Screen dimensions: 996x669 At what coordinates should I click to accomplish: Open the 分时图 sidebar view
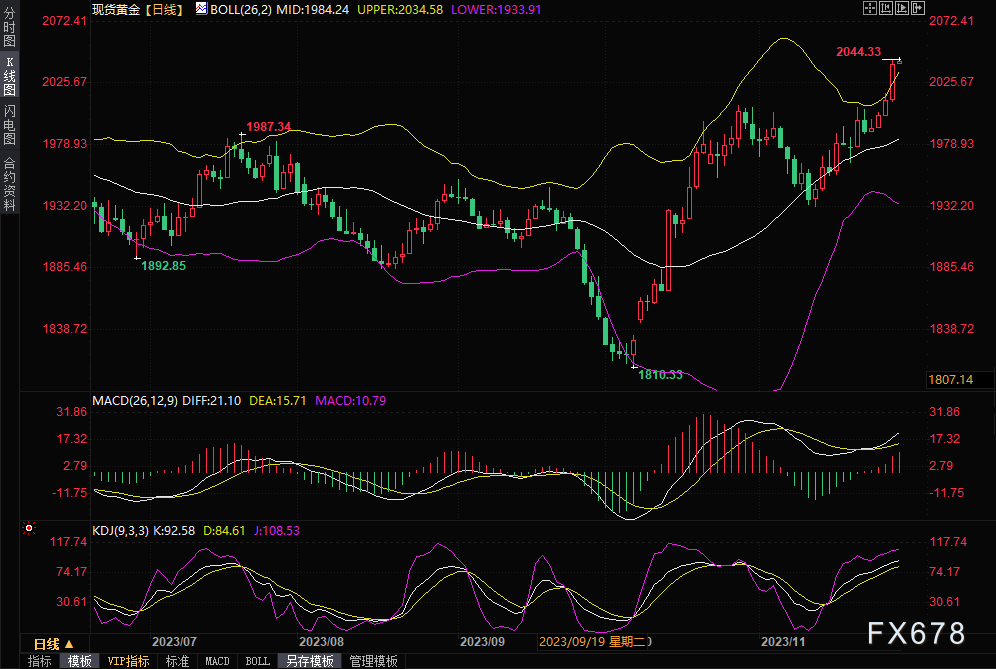click(9, 27)
